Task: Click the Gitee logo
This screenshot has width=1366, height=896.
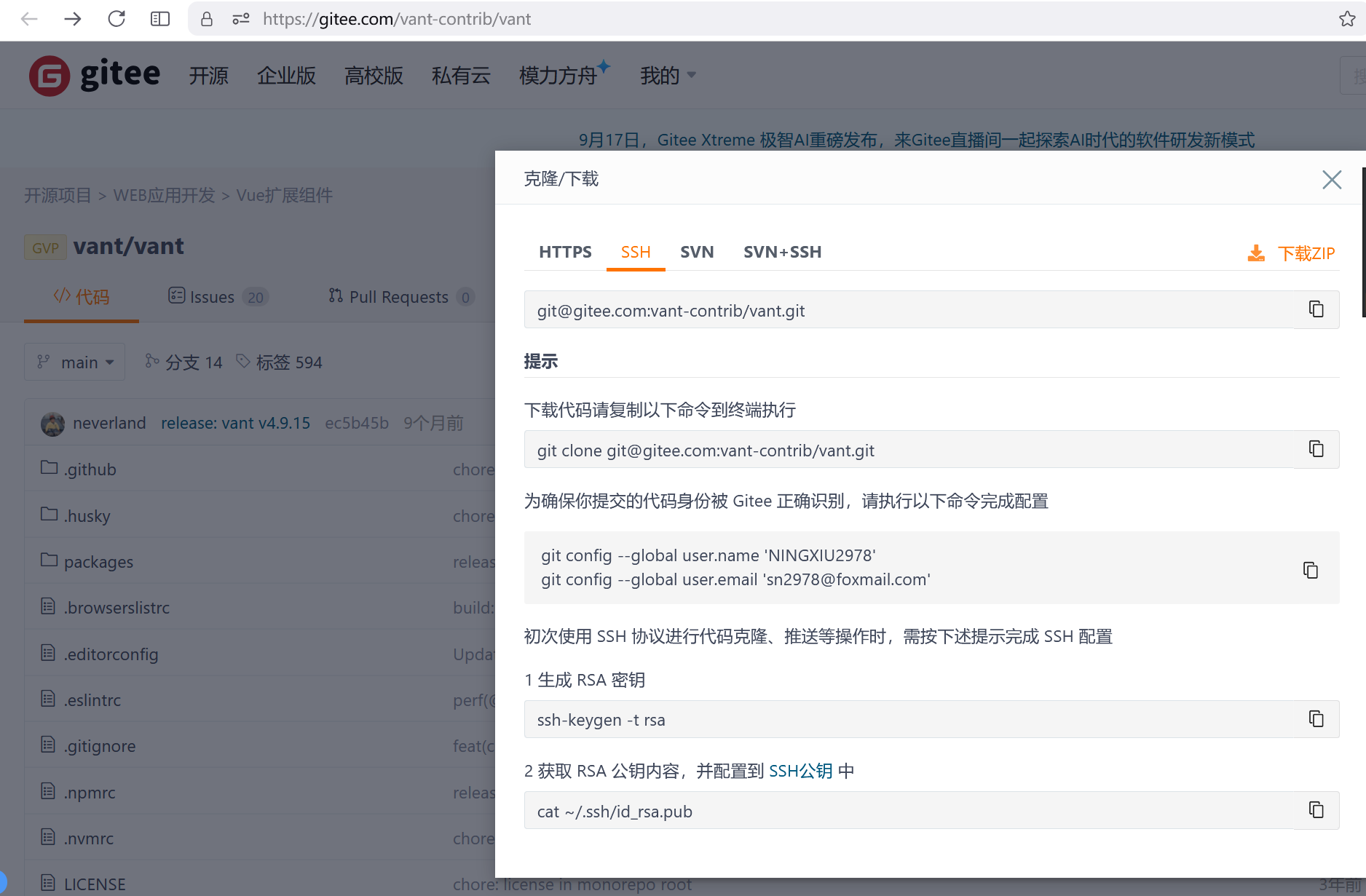Action: pyautogui.click(x=95, y=75)
